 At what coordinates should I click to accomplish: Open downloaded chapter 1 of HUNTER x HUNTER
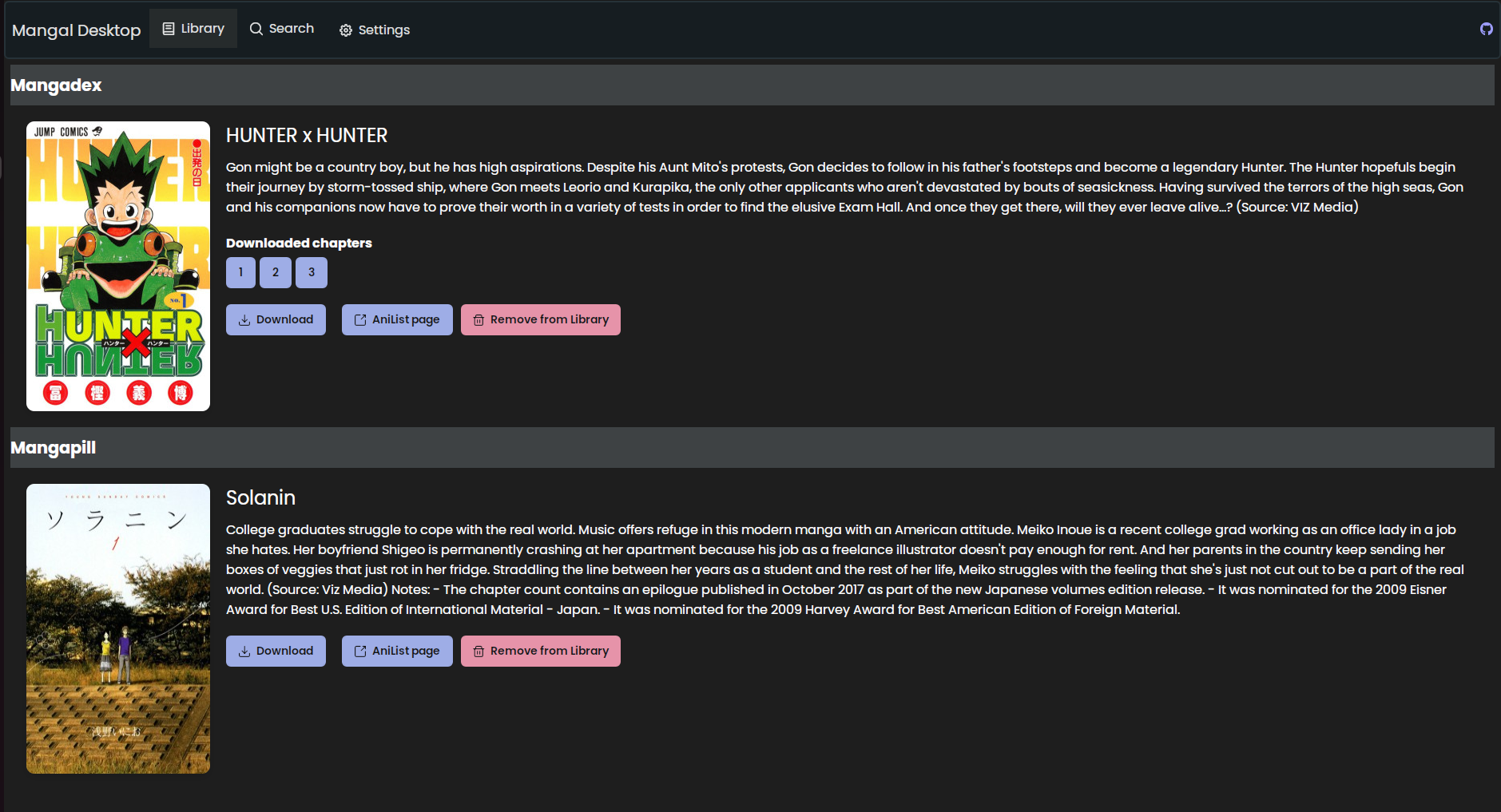point(240,272)
